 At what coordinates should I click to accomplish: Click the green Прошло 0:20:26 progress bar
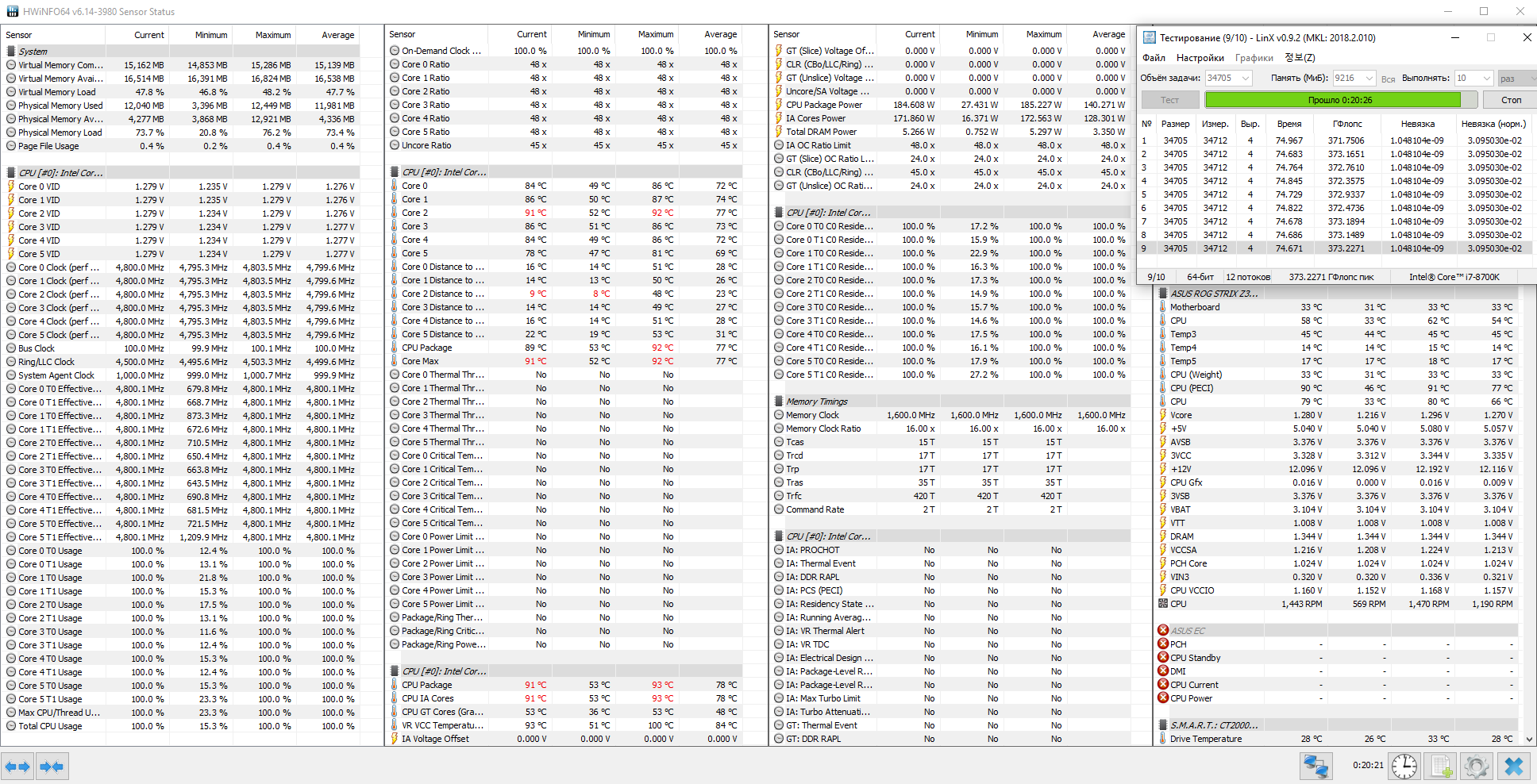click(x=1340, y=100)
